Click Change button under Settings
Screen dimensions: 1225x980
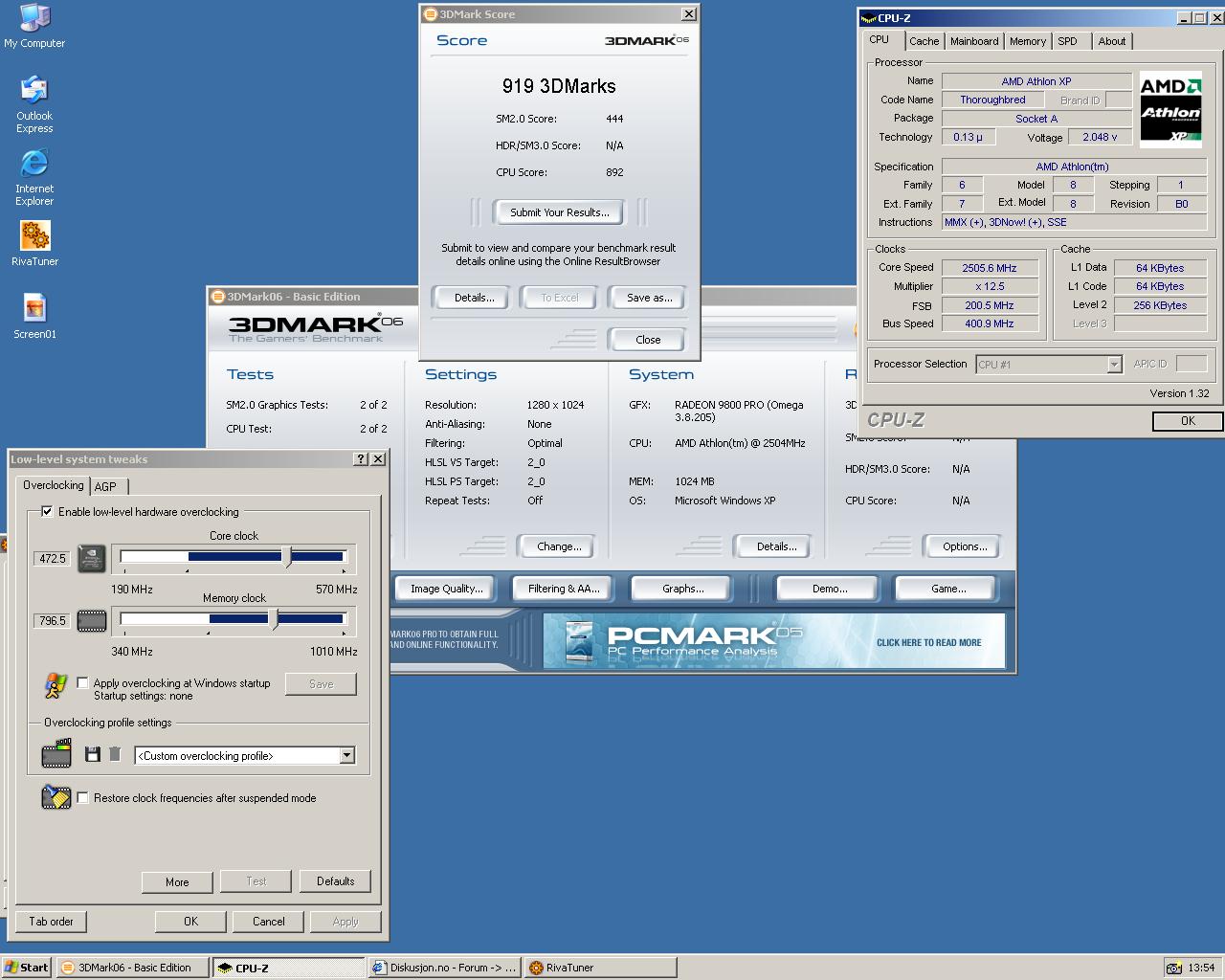(x=559, y=546)
